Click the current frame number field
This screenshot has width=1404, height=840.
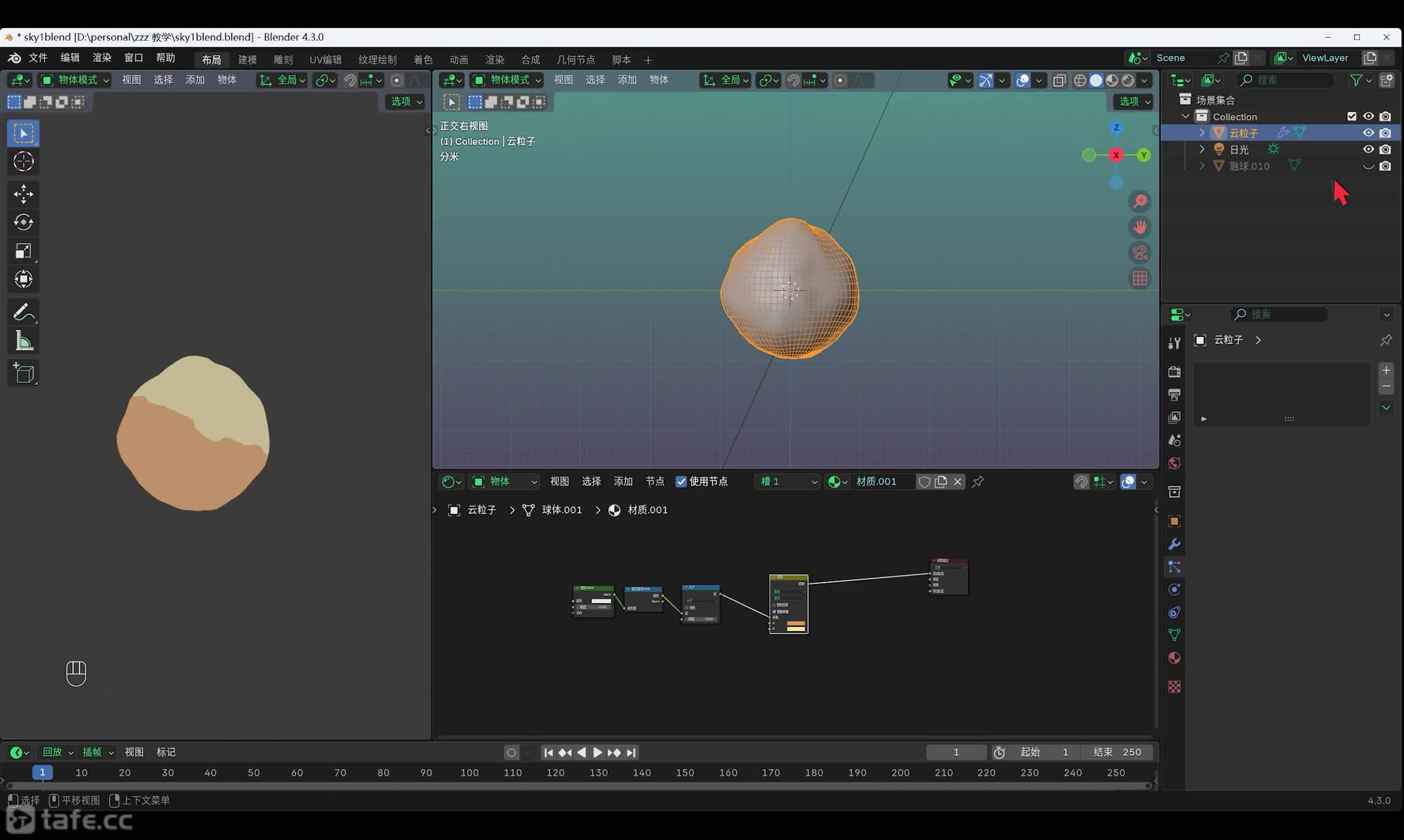point(955,752)
